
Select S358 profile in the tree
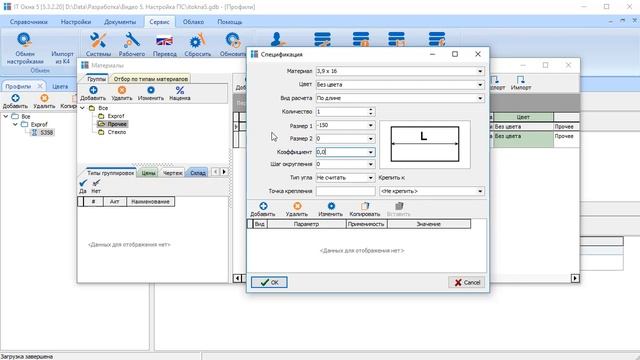pyautogui.click(x=47, y=132)
